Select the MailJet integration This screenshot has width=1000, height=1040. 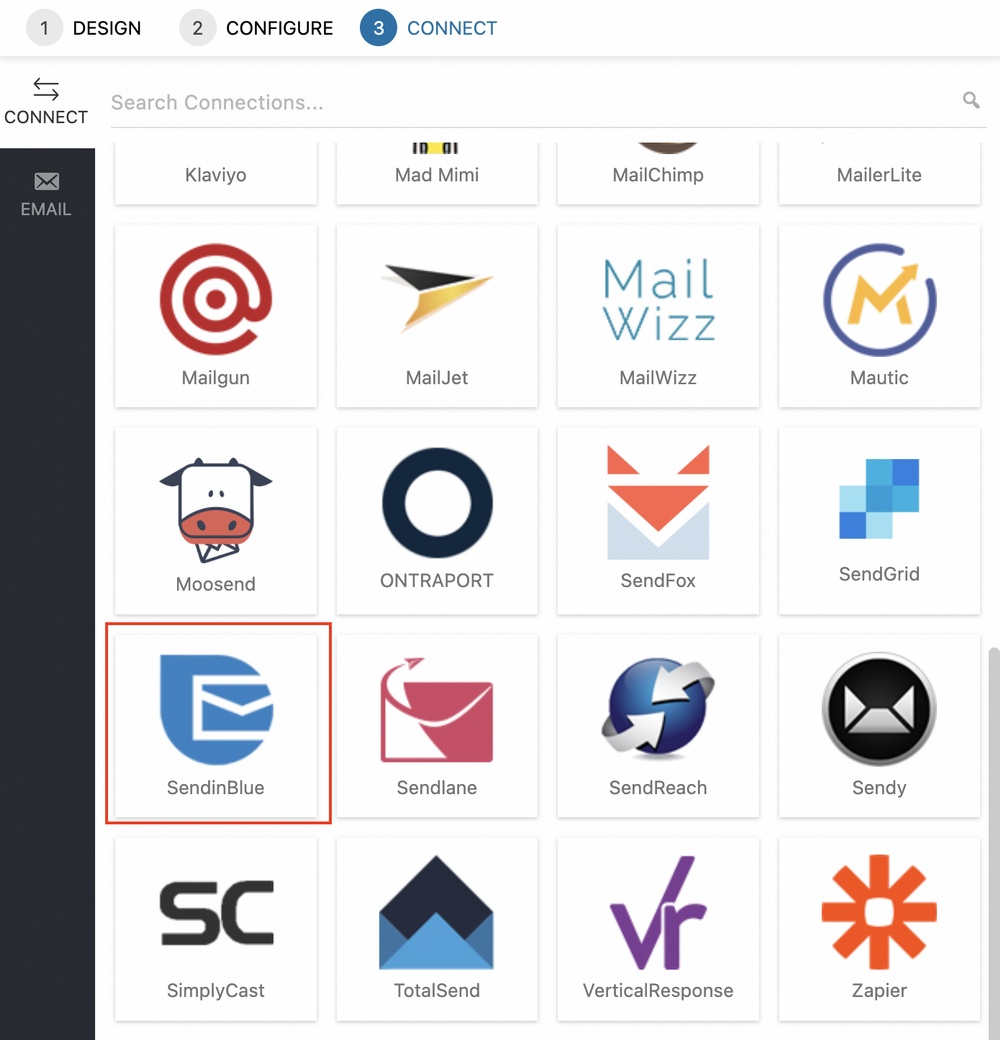[437, 315]
